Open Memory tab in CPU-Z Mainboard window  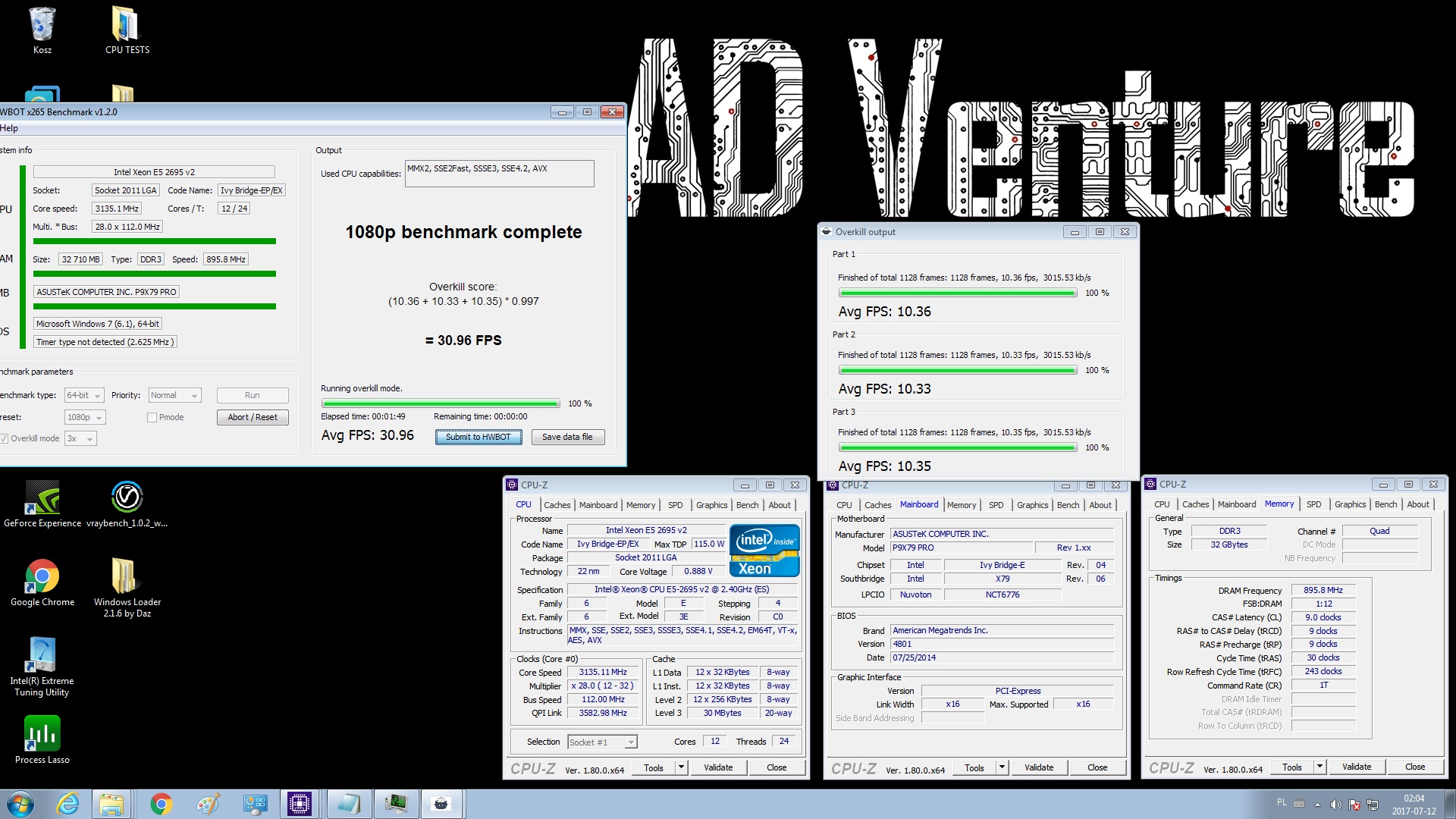[x=962, y=505]
